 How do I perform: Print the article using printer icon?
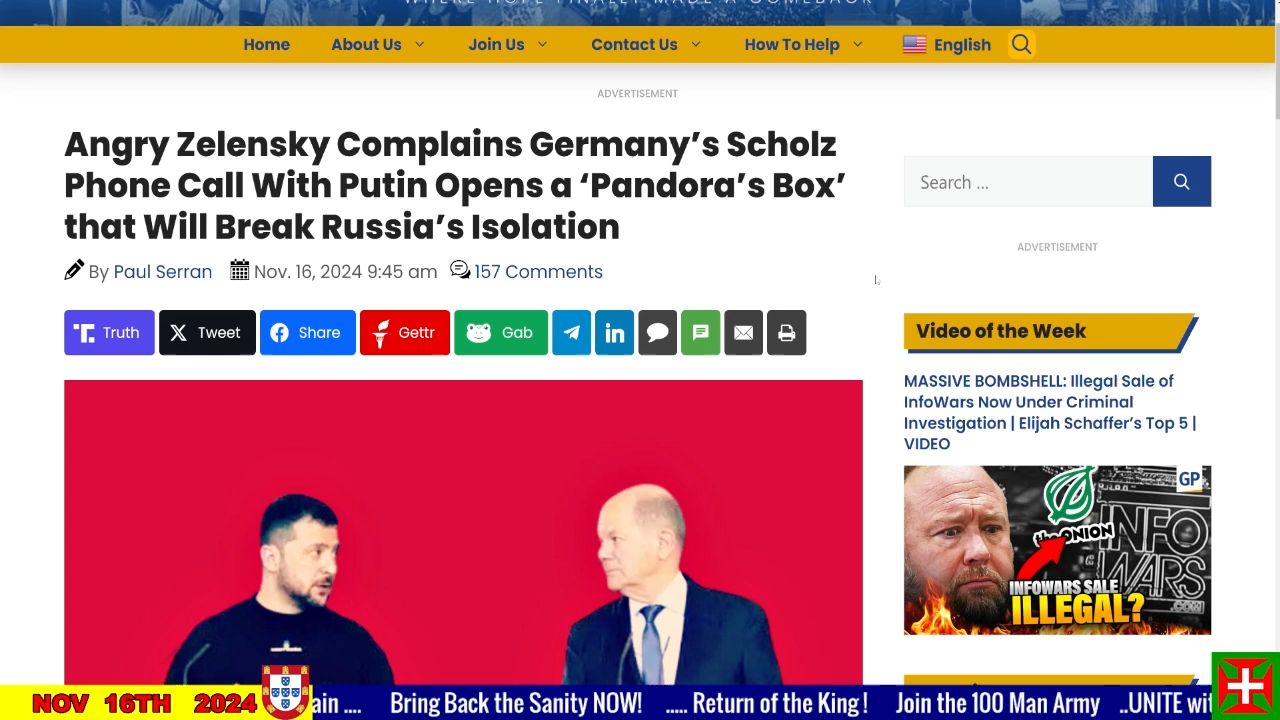(787, 333)
